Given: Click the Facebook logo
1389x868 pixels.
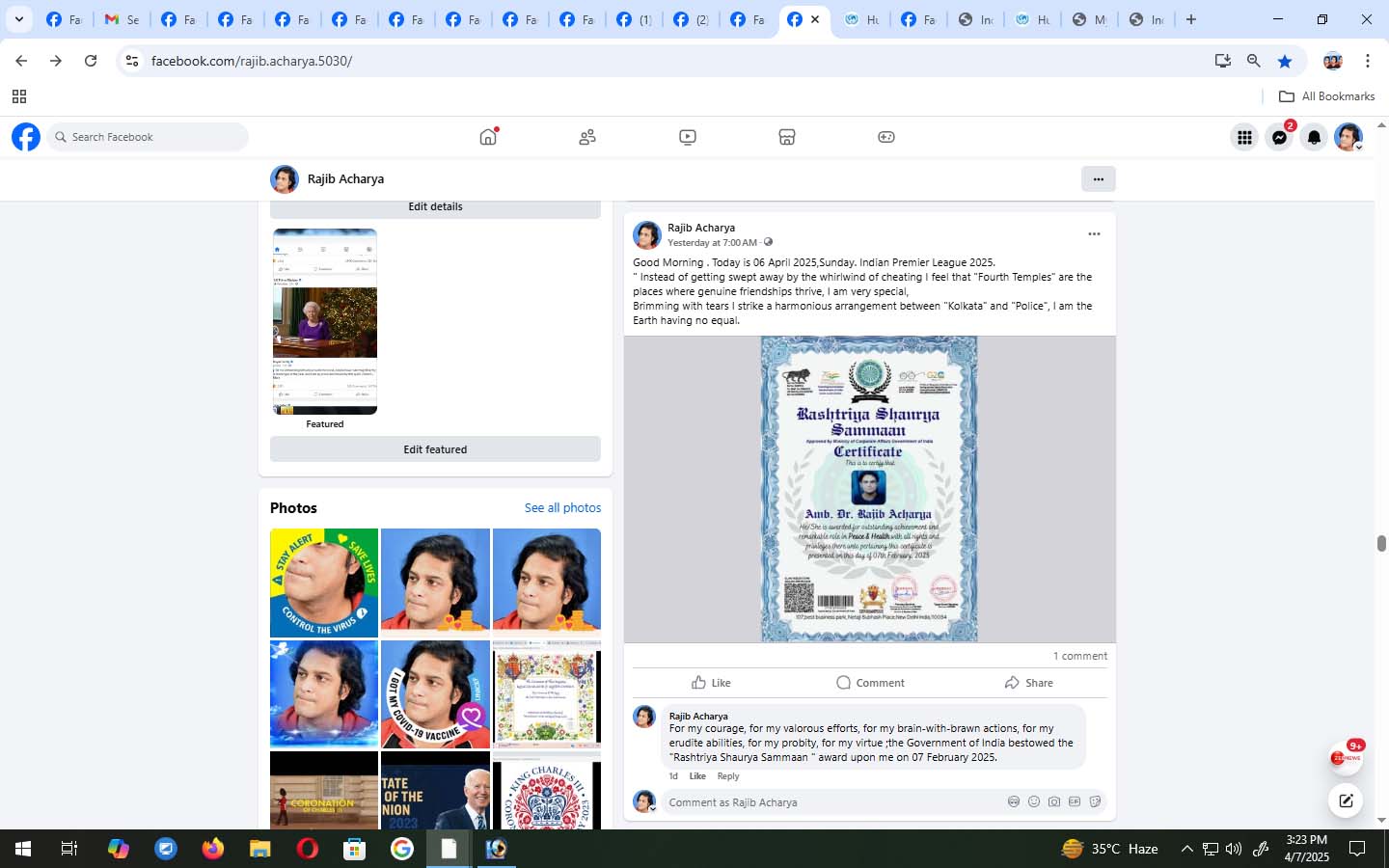Looking at the screenshot, I should [x=26, y=137].
